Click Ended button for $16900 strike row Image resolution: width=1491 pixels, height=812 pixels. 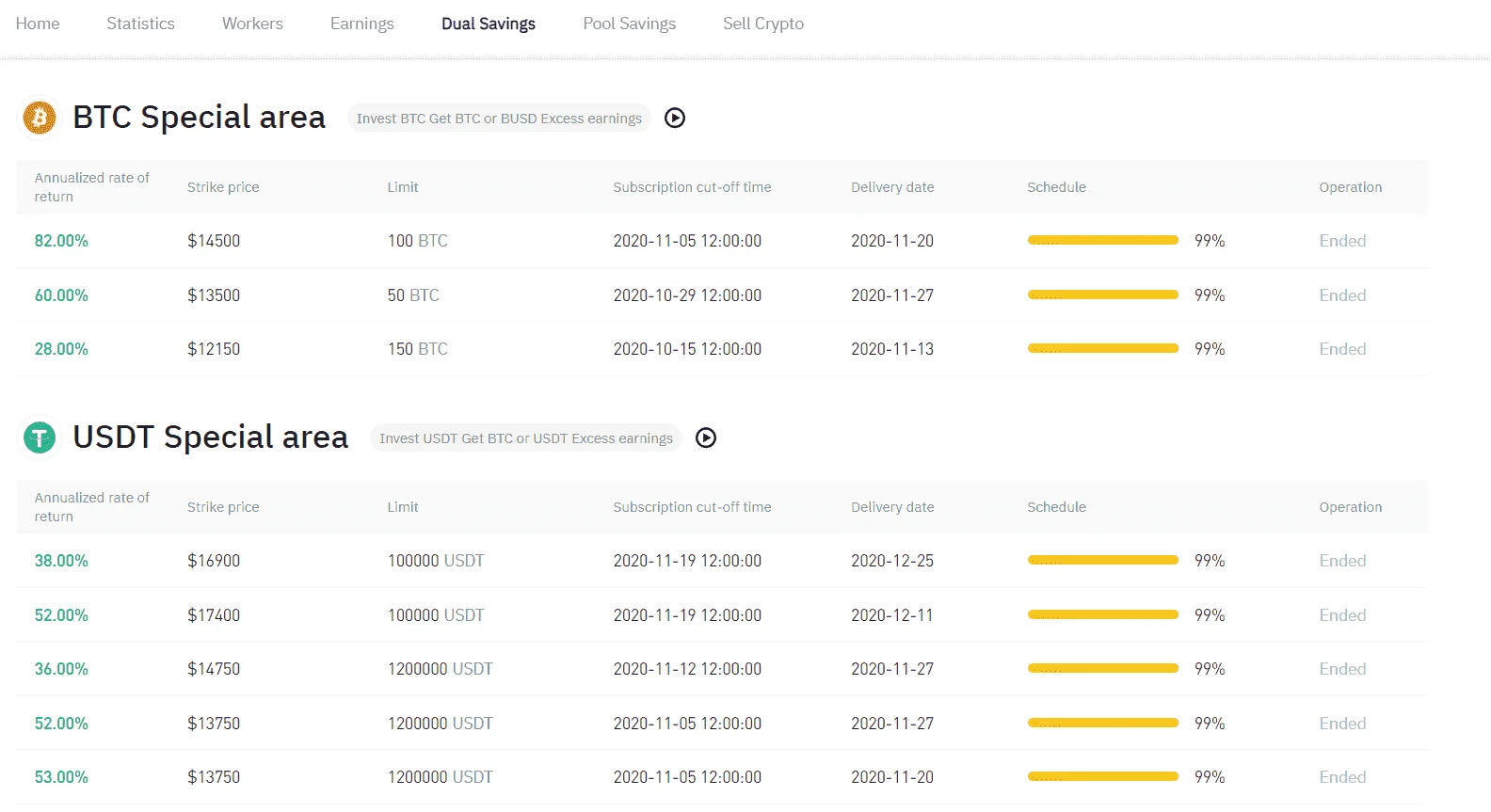1342,561
